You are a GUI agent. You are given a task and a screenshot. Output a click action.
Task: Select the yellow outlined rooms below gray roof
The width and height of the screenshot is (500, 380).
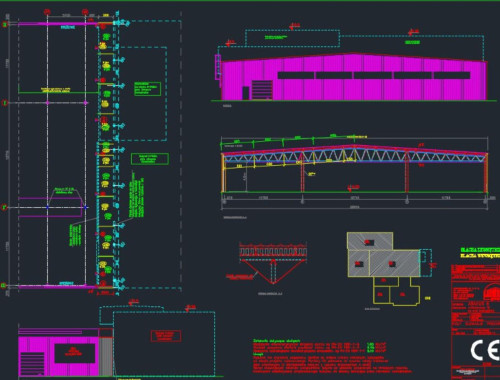point(397,291)
